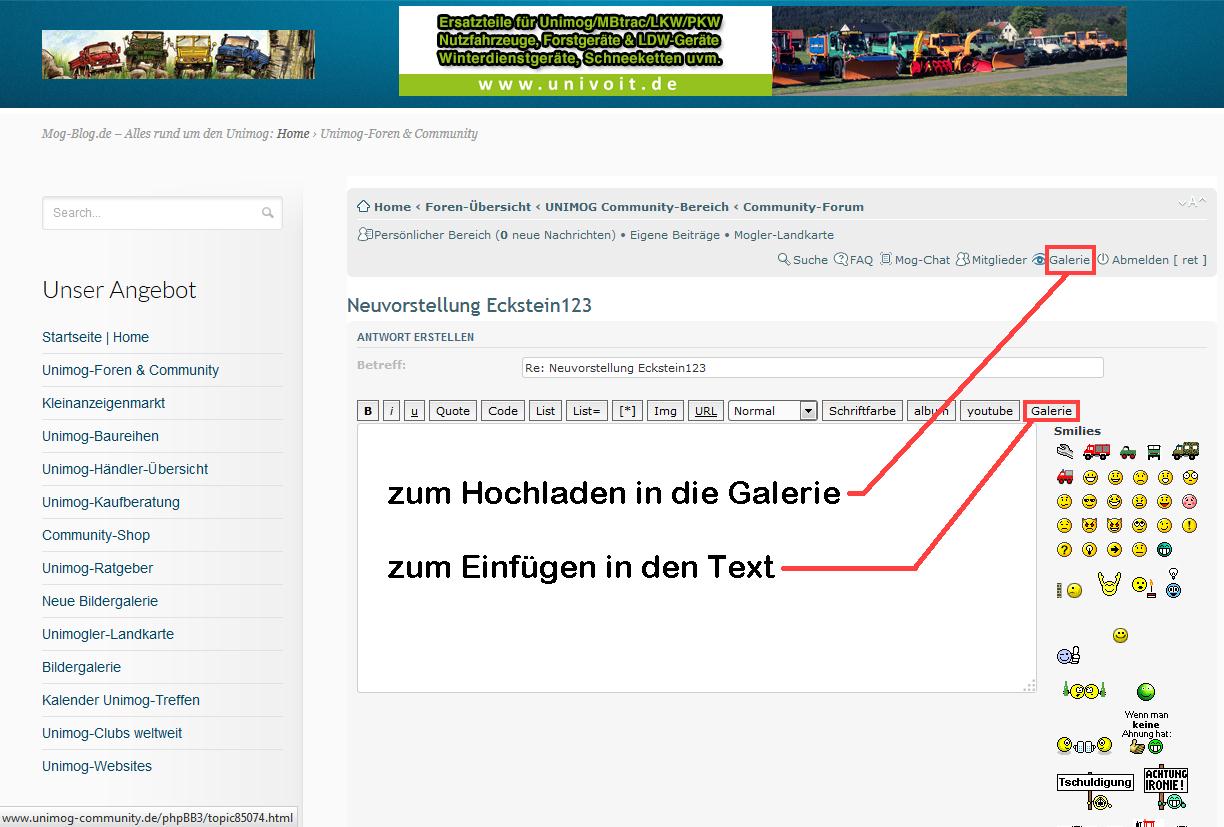Toggle italic text formatting button

tap(391, 411)
